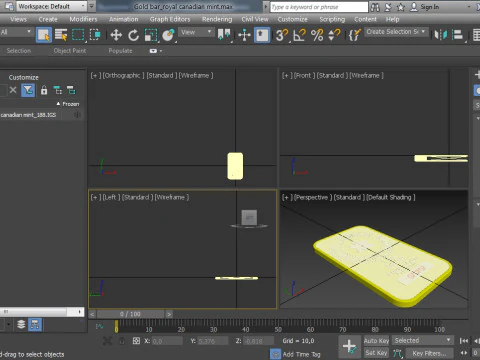Screen dimensions: 480x360
Task: Click the large Set Keys plus button
Action: 349,346
